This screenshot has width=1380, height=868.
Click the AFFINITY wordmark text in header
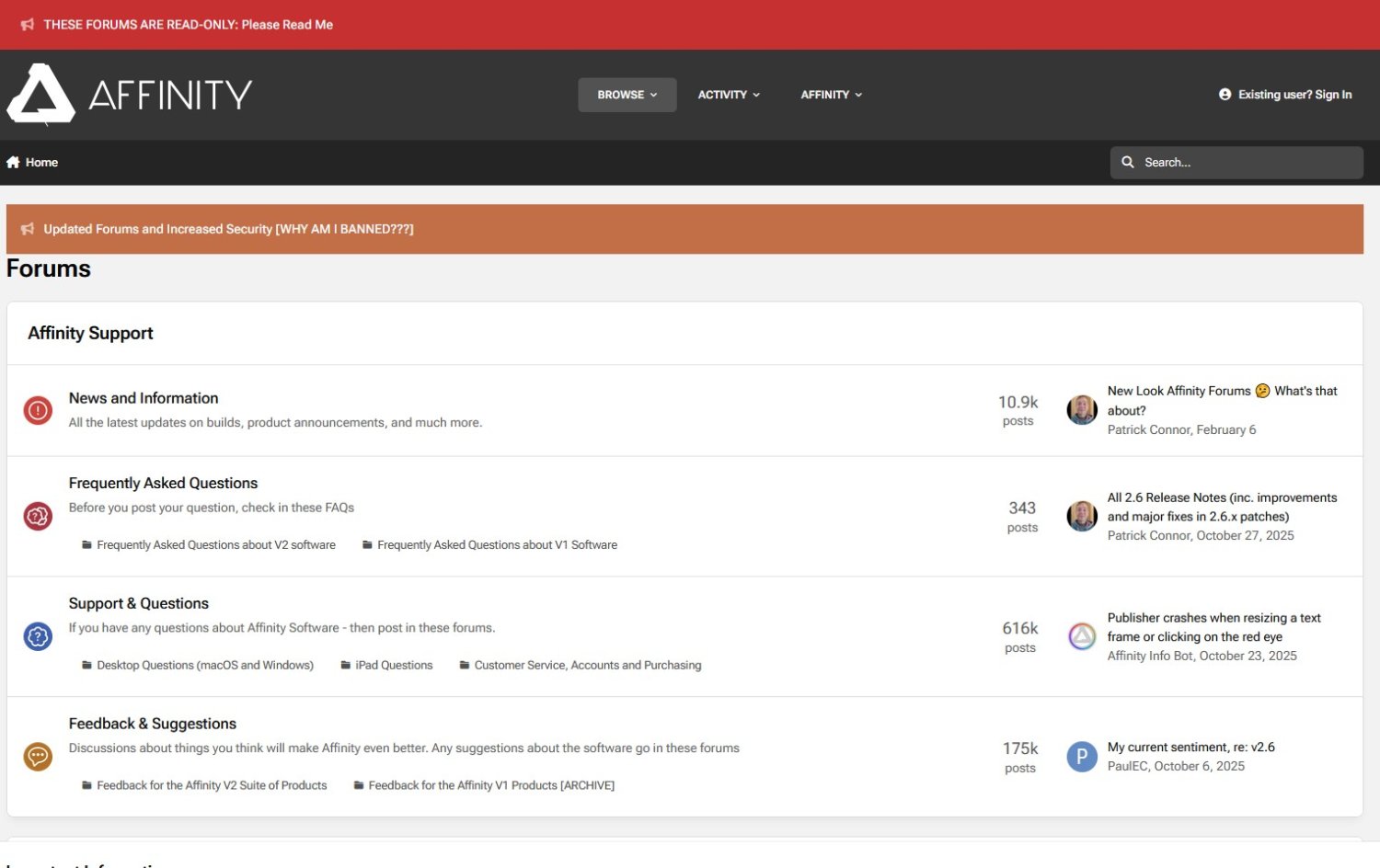pyautogui.click(x=170, y=95)
